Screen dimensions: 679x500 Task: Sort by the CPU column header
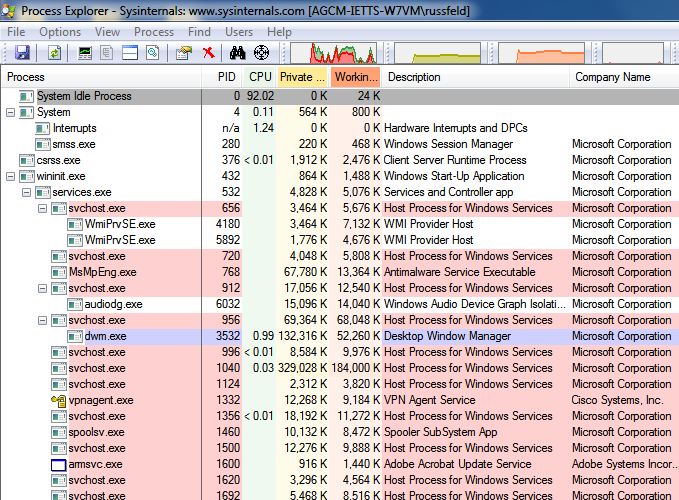coord(260,77)
